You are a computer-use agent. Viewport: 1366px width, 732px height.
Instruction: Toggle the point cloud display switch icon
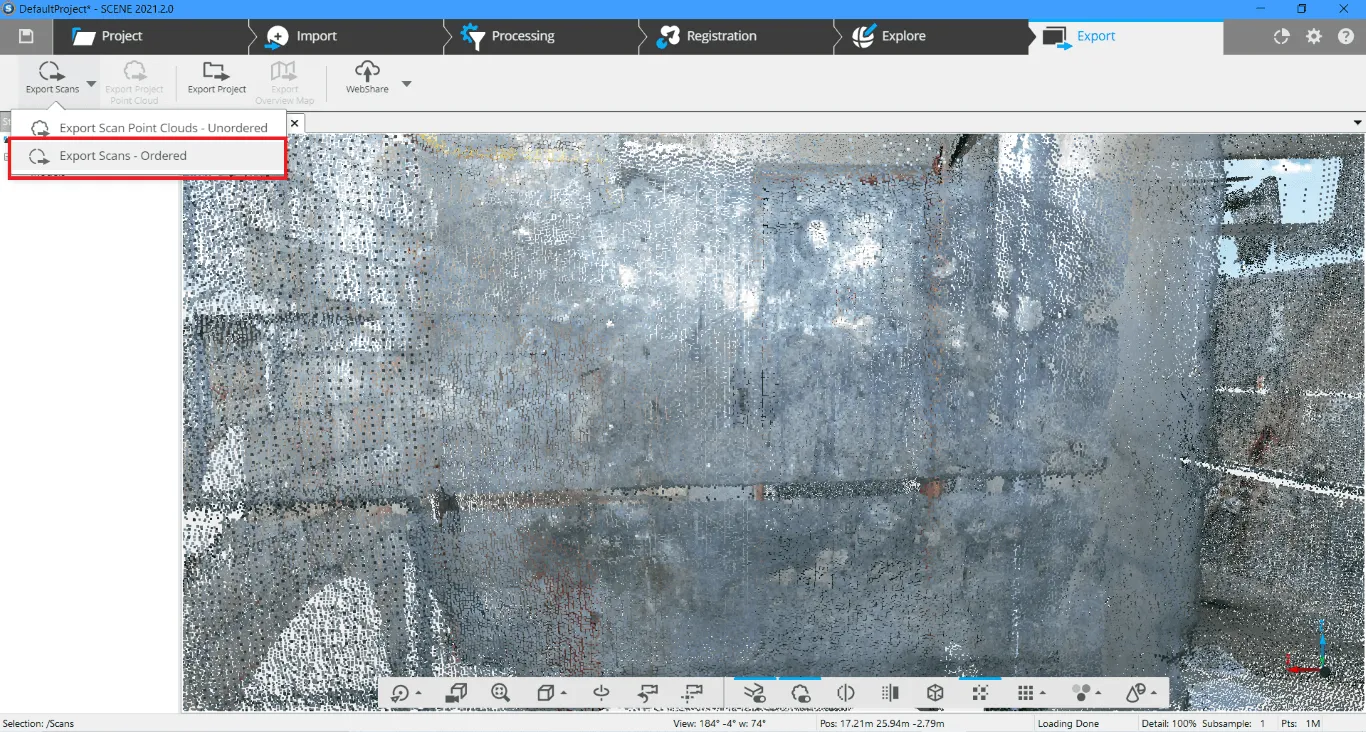(x=800, y=693)
